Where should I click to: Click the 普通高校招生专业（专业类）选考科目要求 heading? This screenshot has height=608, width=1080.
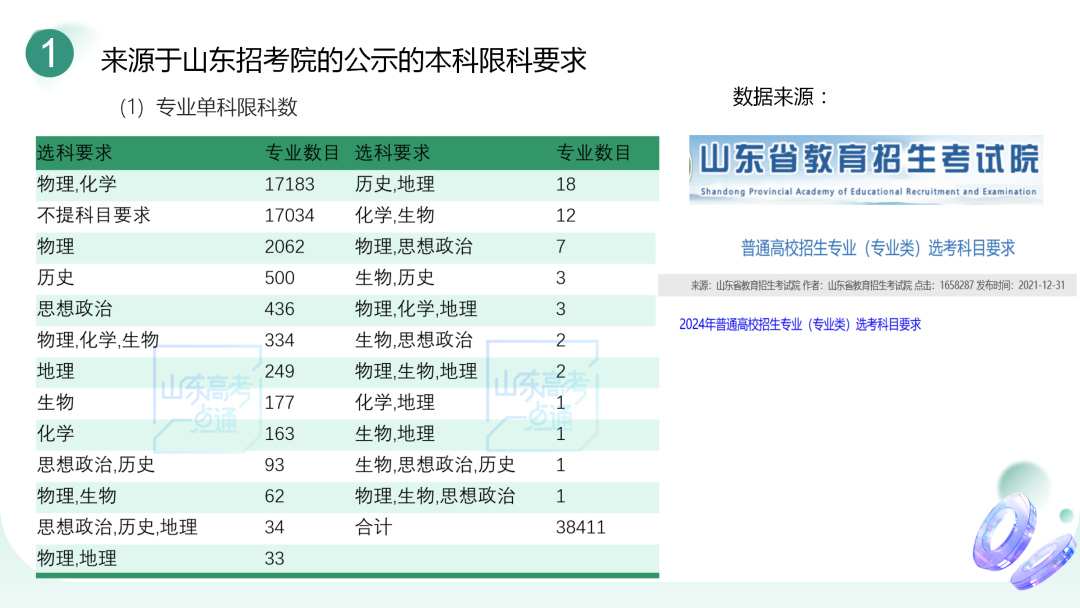877,248
